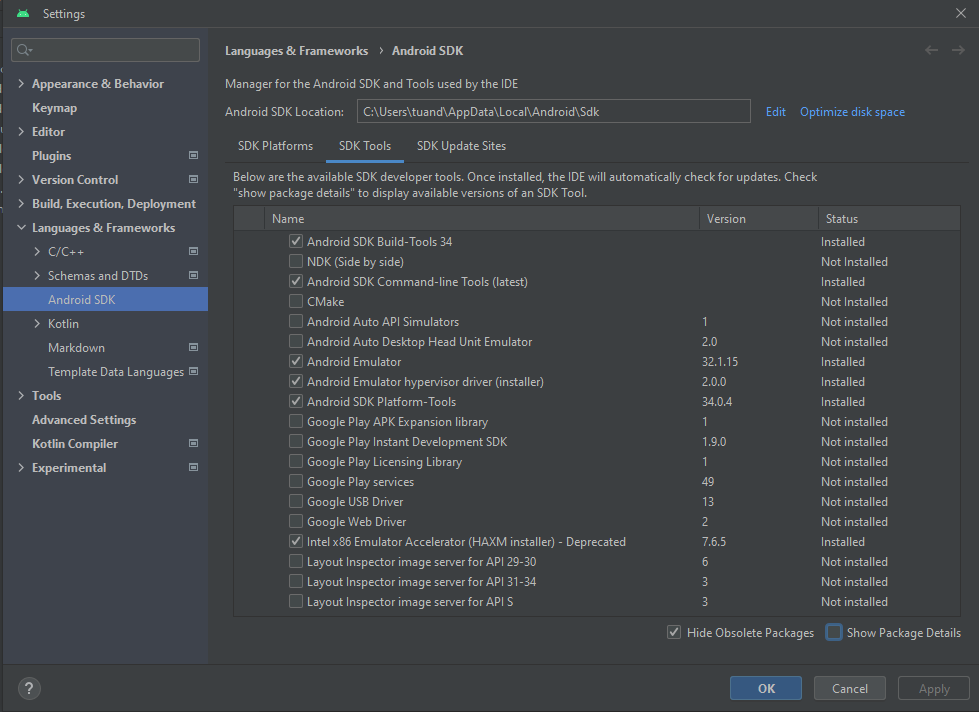Click the back navigation arrow icon
The image size is (979, 712).
coord(931,50)
